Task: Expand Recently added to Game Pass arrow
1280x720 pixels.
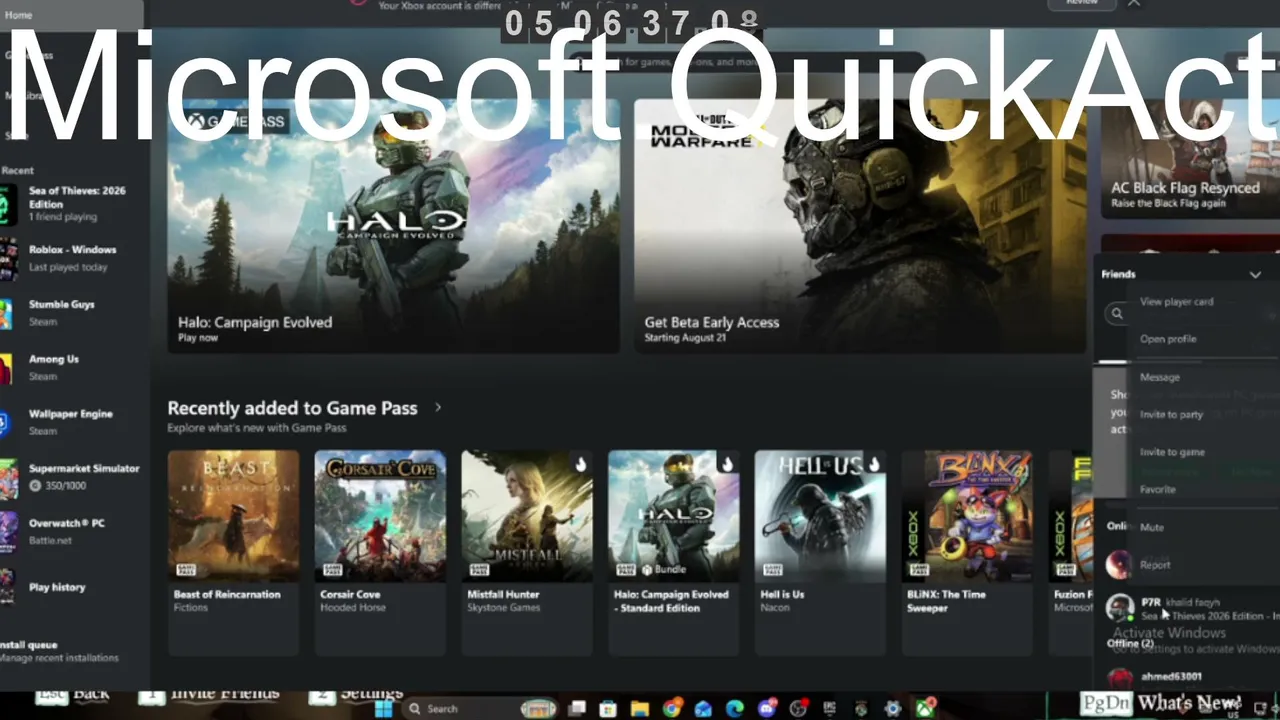Action: 438,407
